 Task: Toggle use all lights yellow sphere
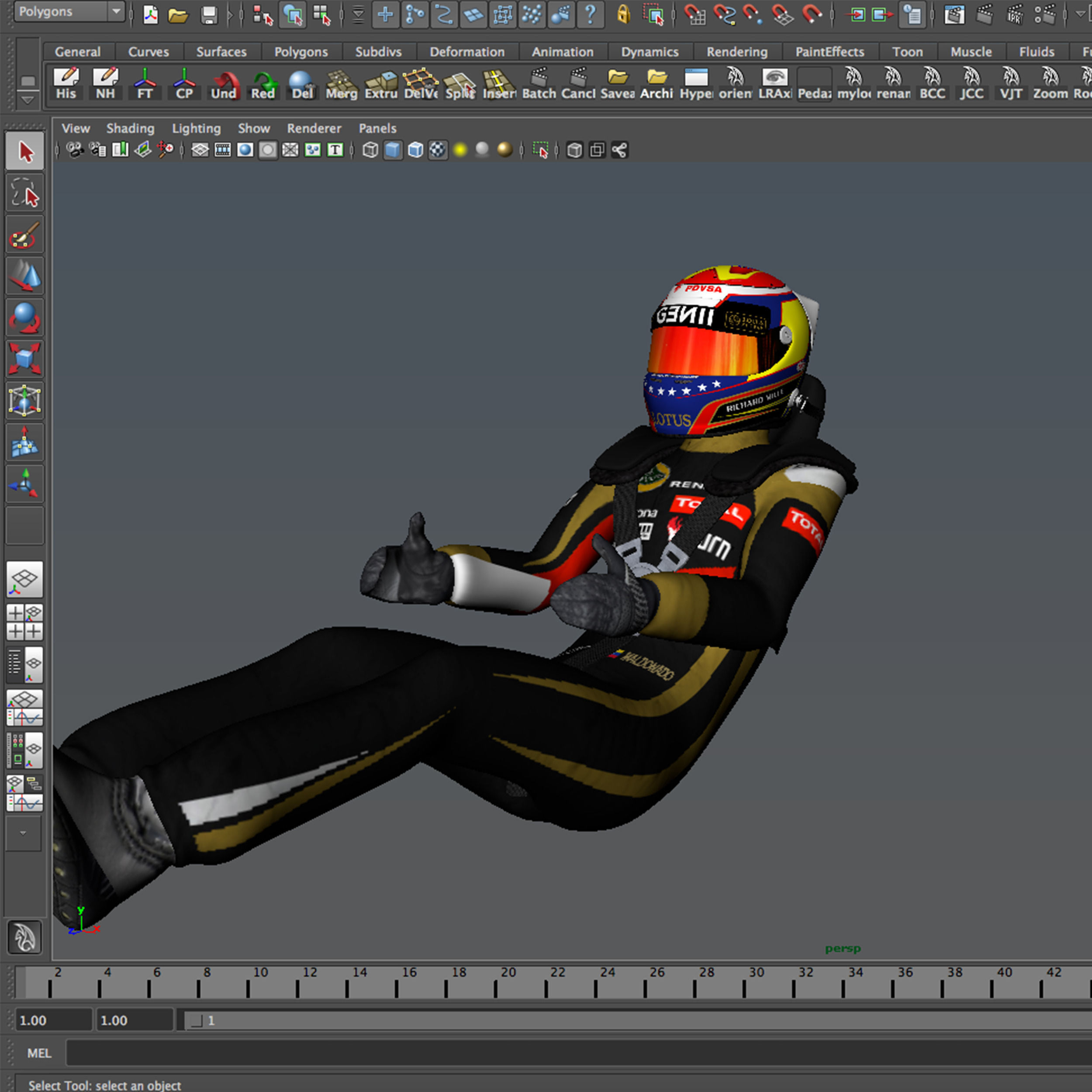(461, 150)
